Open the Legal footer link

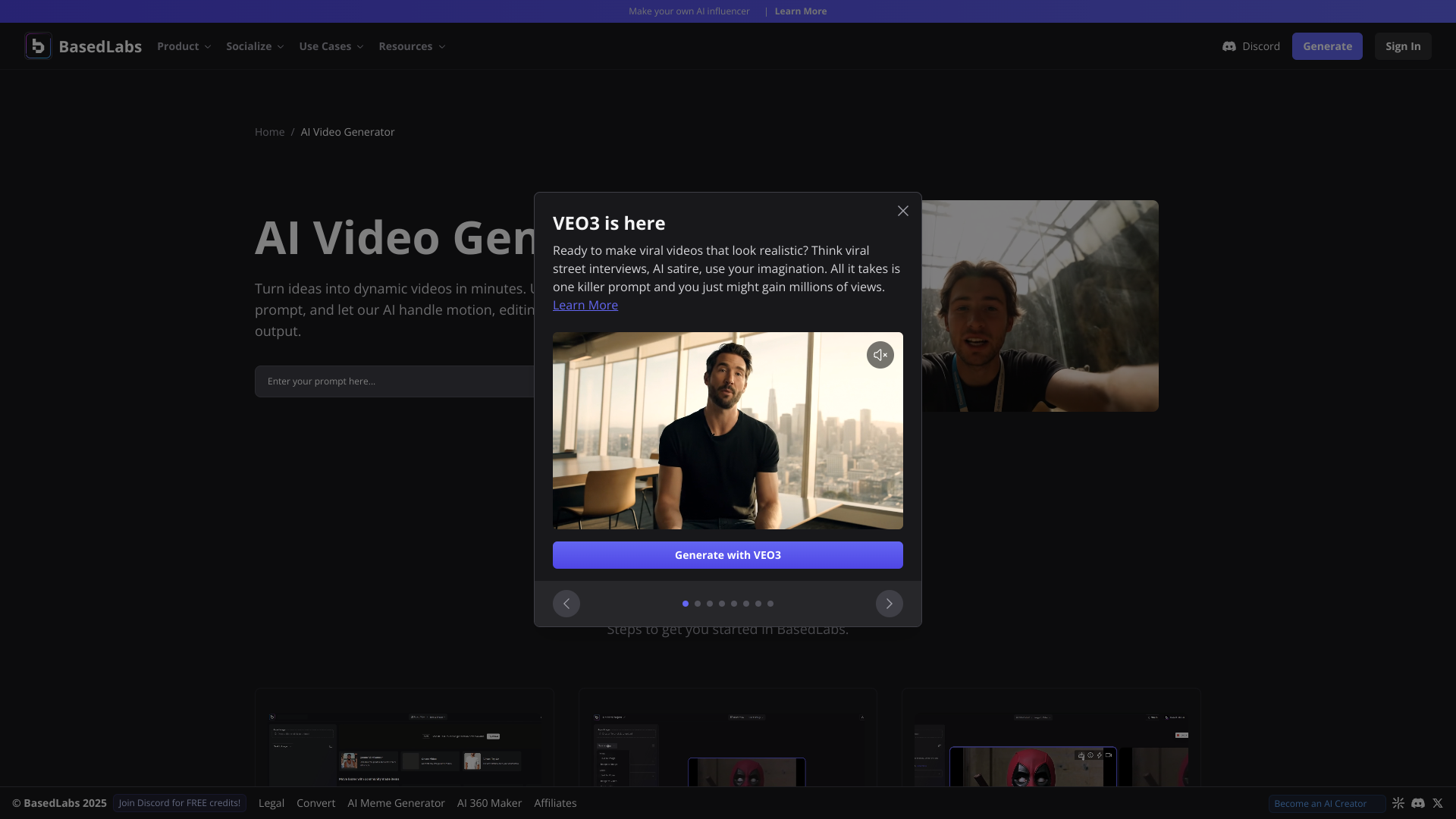[271, 803]
